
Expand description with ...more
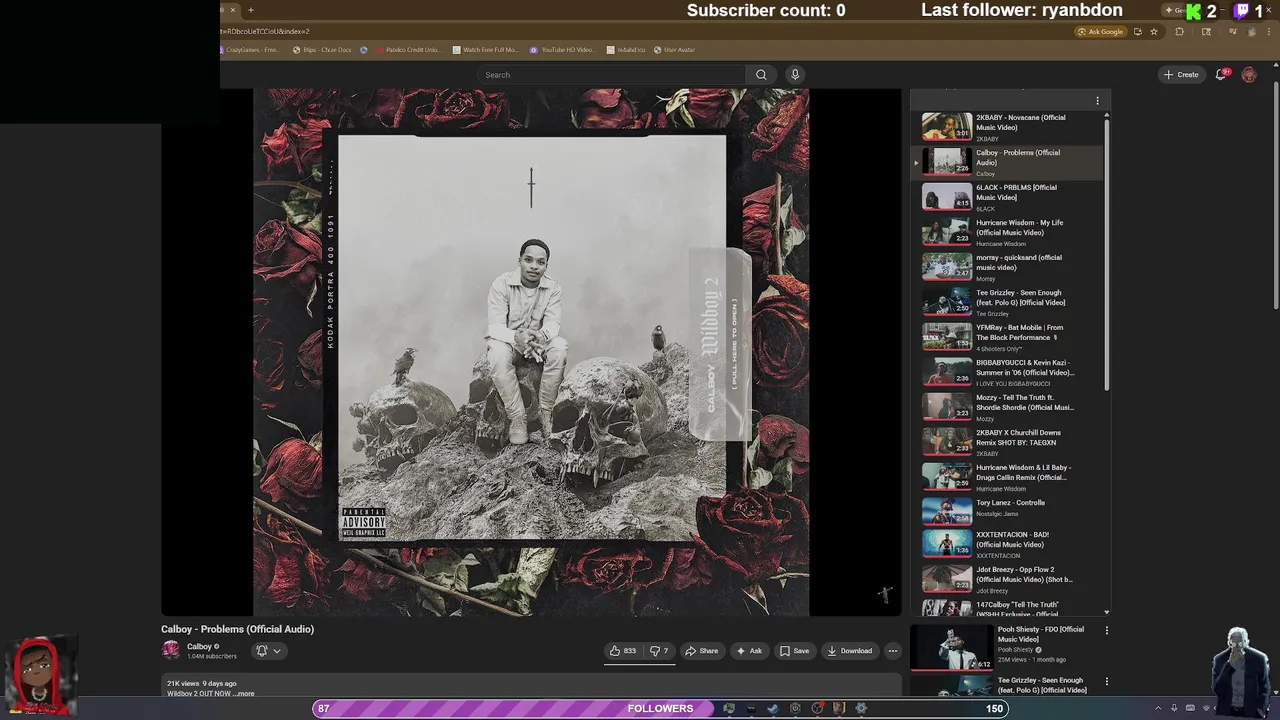pyautogui.click(x=244, y=694)
